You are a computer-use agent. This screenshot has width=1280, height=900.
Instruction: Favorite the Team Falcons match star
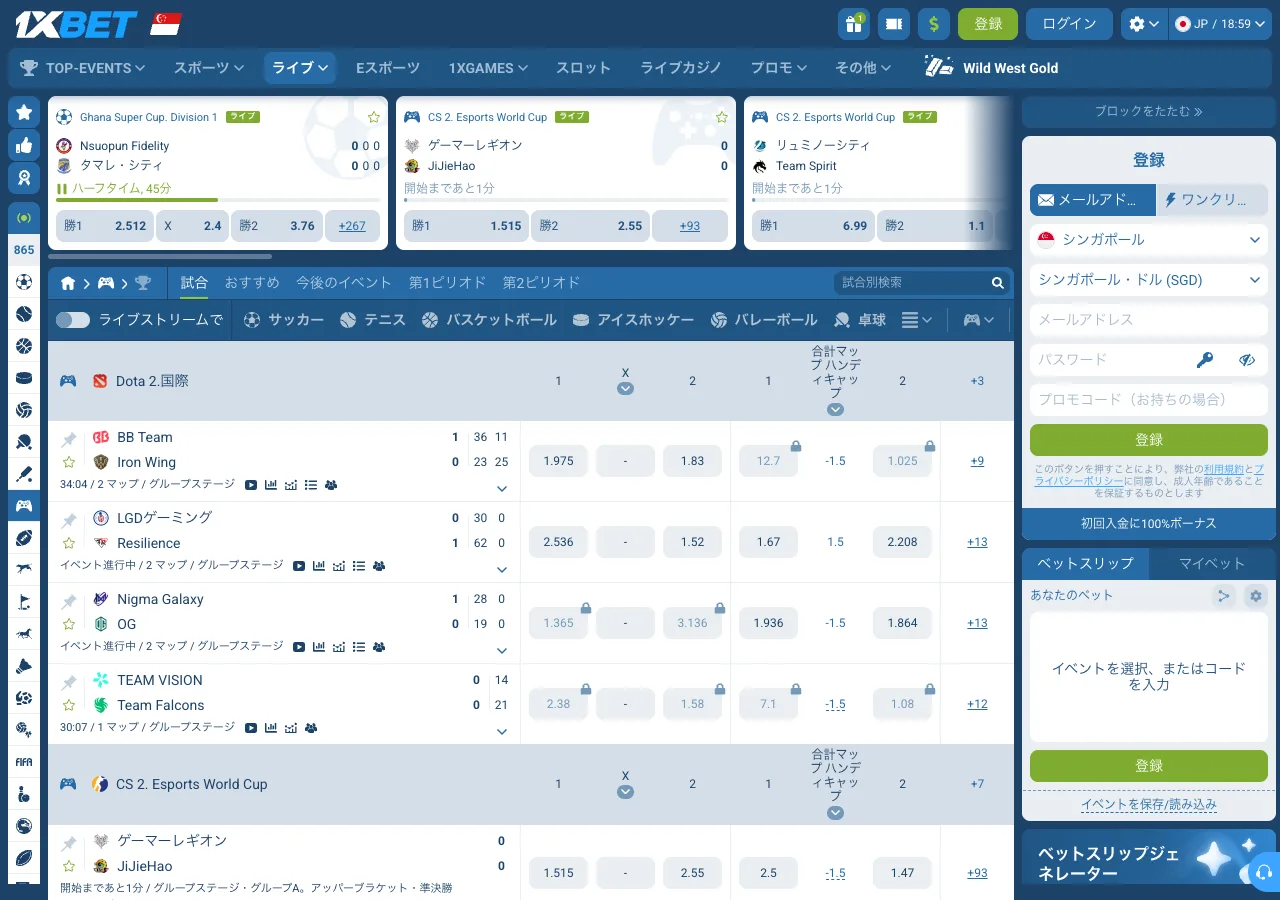tap(69, 706)
